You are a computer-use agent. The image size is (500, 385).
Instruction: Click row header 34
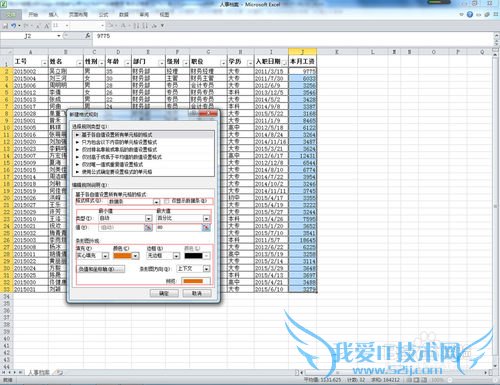click(6, 296)
